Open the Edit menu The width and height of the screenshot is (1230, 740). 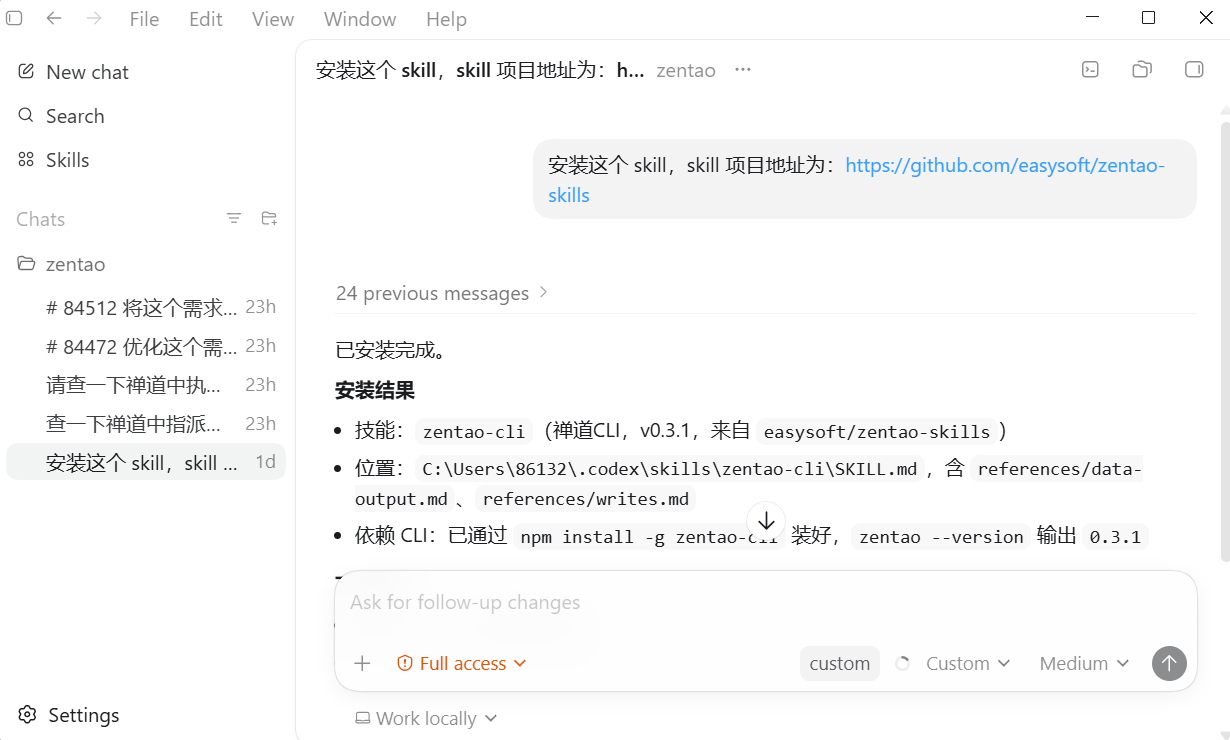coord(206,19)
